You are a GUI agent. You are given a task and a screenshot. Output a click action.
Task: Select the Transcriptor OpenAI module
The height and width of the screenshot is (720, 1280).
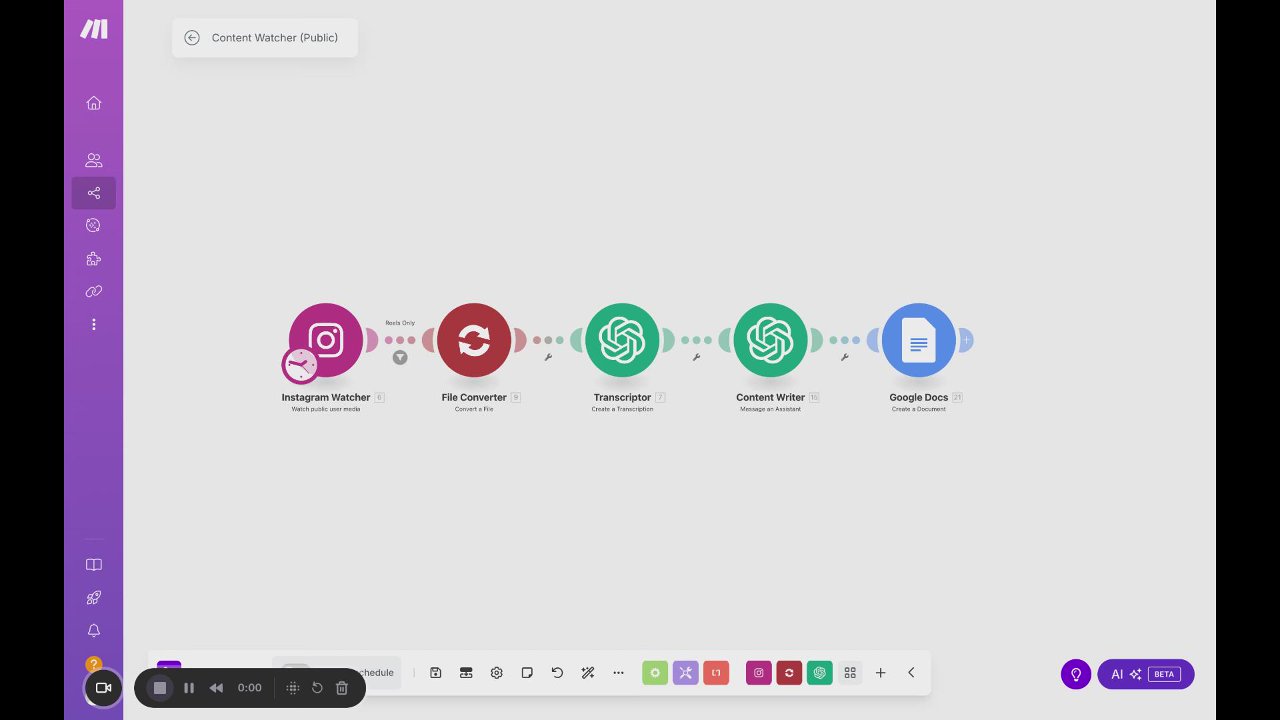[622, 340]
